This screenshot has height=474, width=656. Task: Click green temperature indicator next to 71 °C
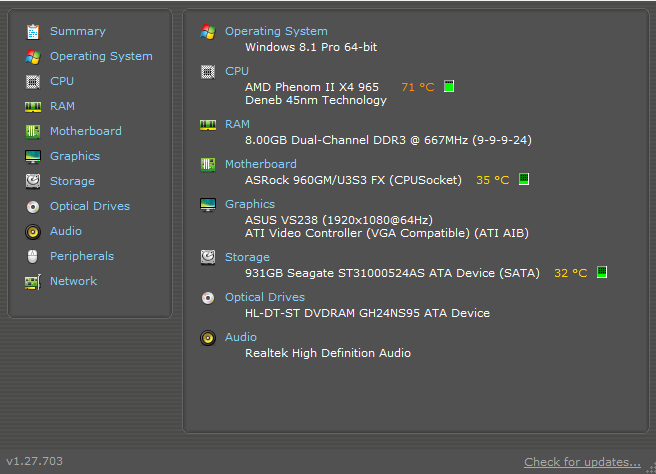(x=449, y=87)
